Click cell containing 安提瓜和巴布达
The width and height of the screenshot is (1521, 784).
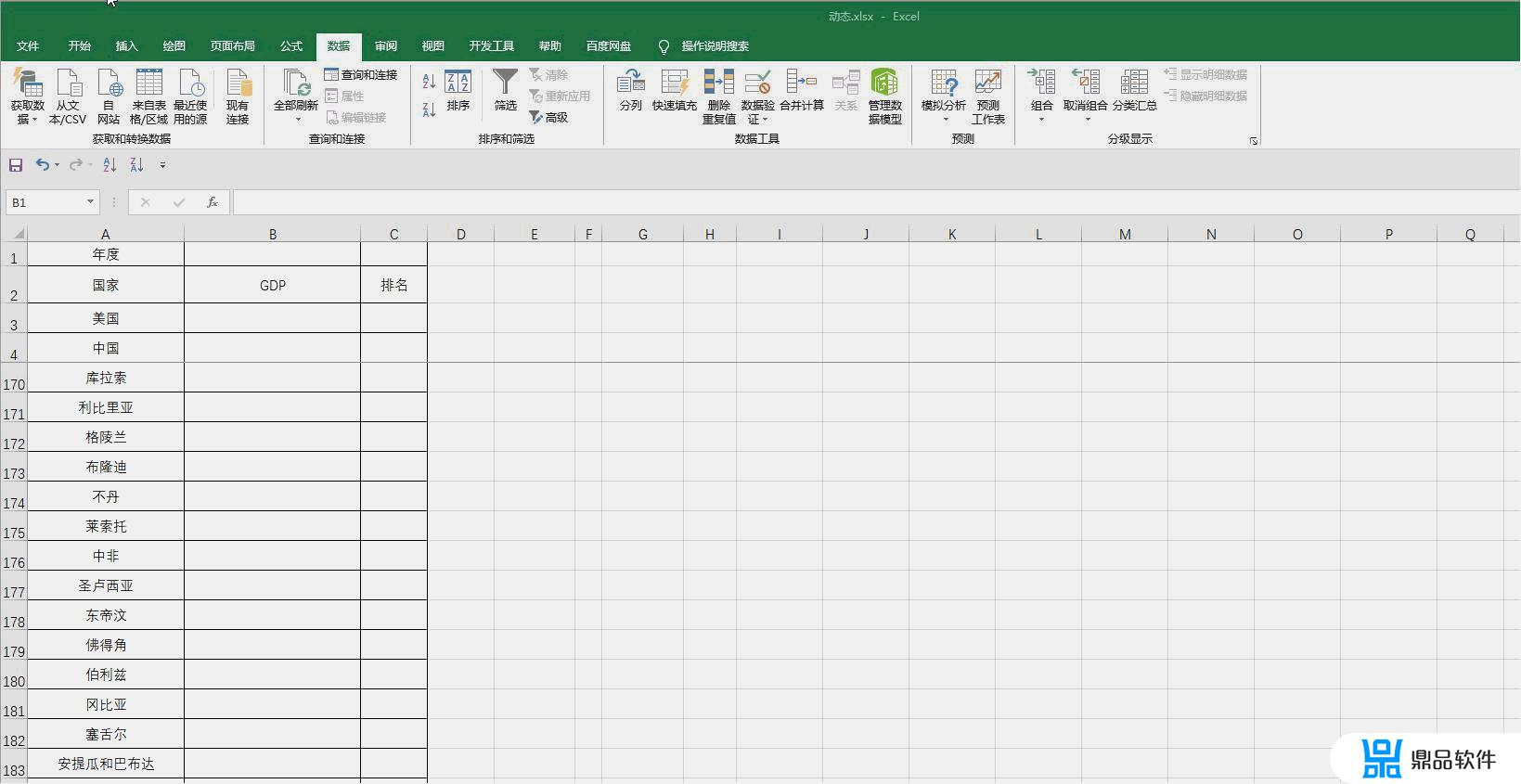pyautogui.click(x=106, y=764)
